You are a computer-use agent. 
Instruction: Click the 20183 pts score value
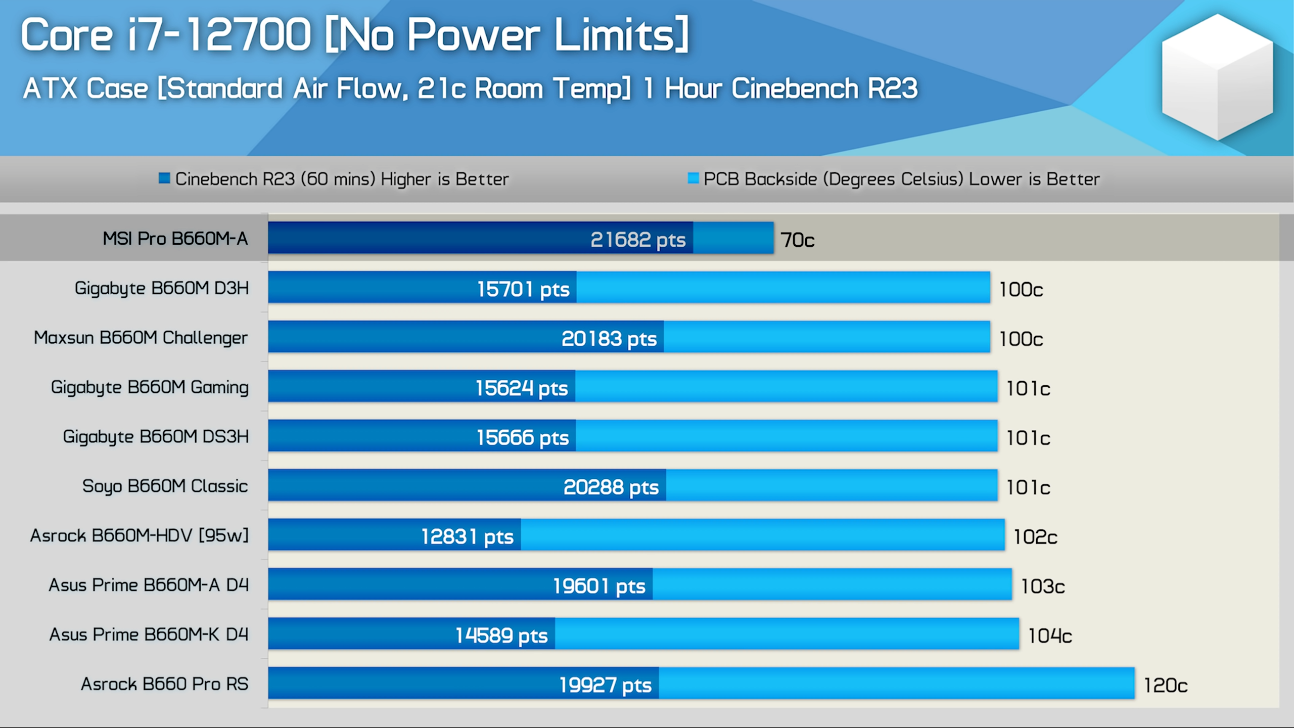point(609,339)
